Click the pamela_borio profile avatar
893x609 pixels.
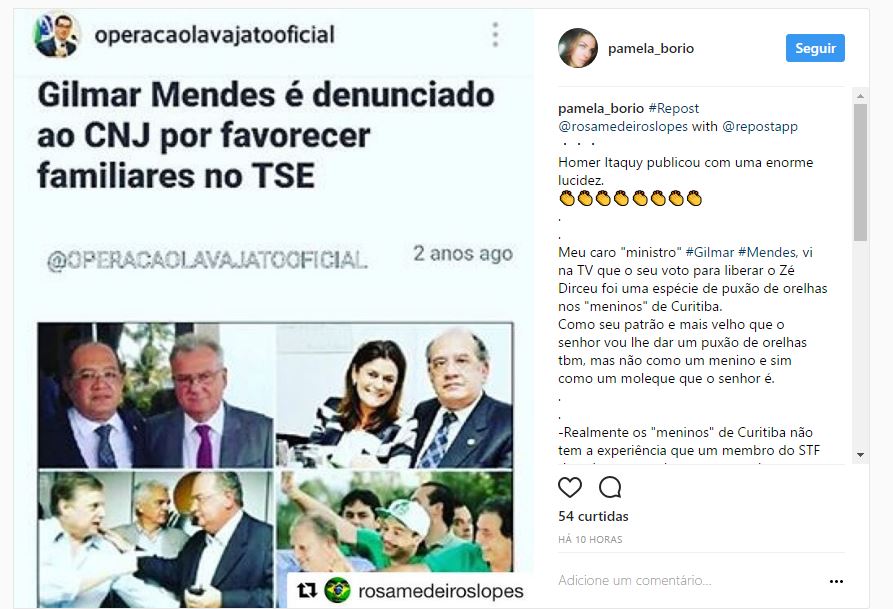578,48
